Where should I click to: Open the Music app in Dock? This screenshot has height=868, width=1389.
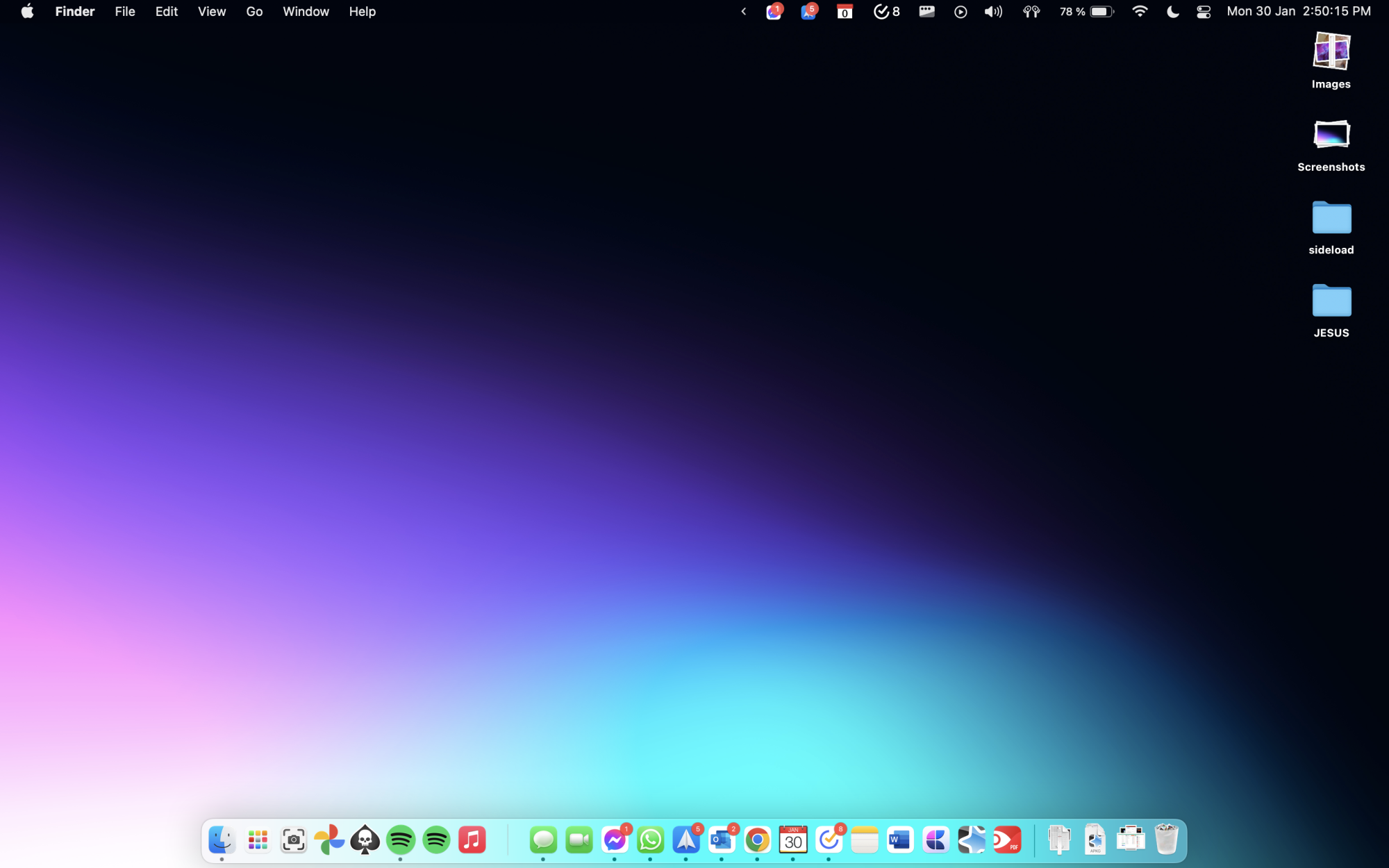(x=472, y=840)
